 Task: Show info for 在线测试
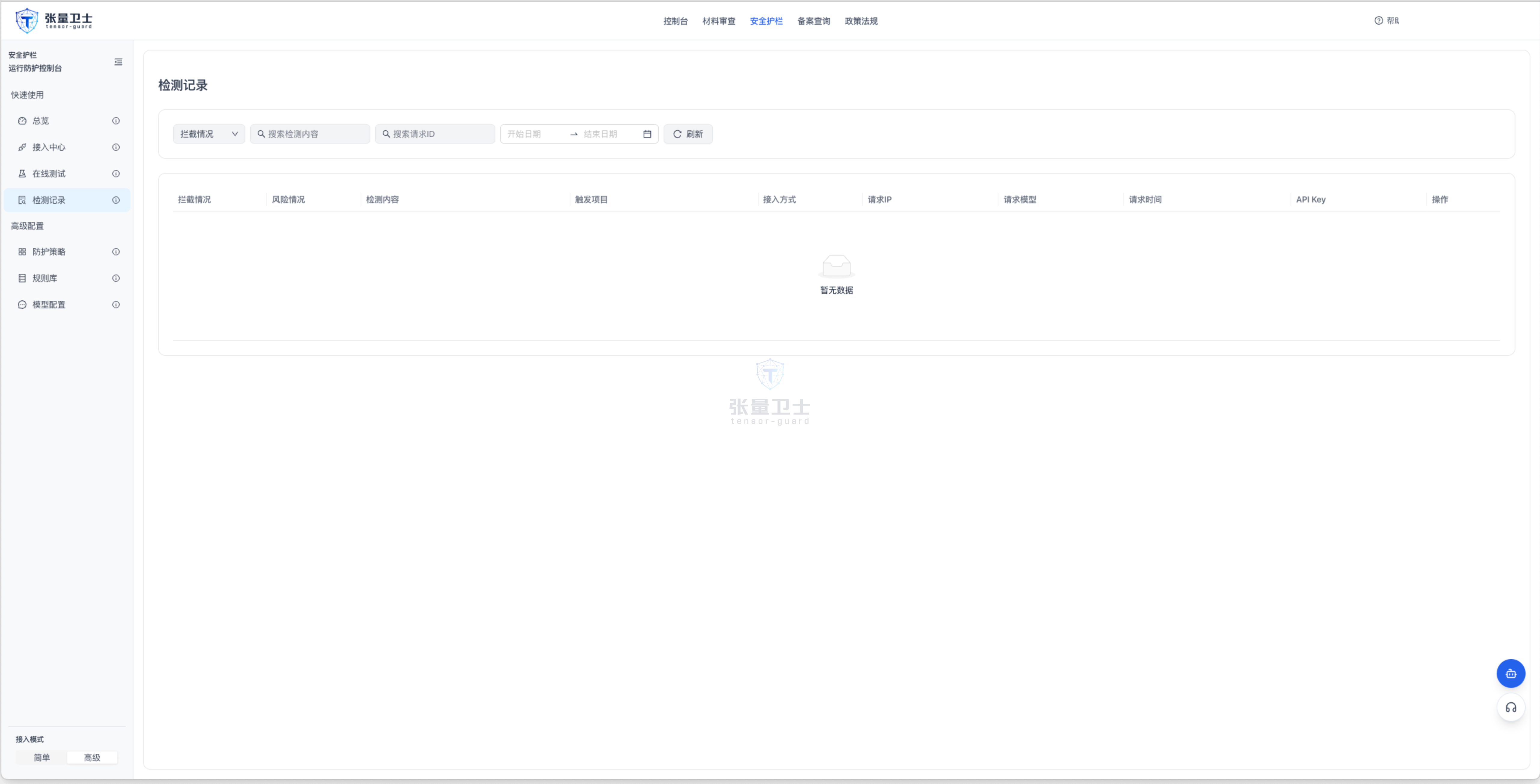point(116,173)
